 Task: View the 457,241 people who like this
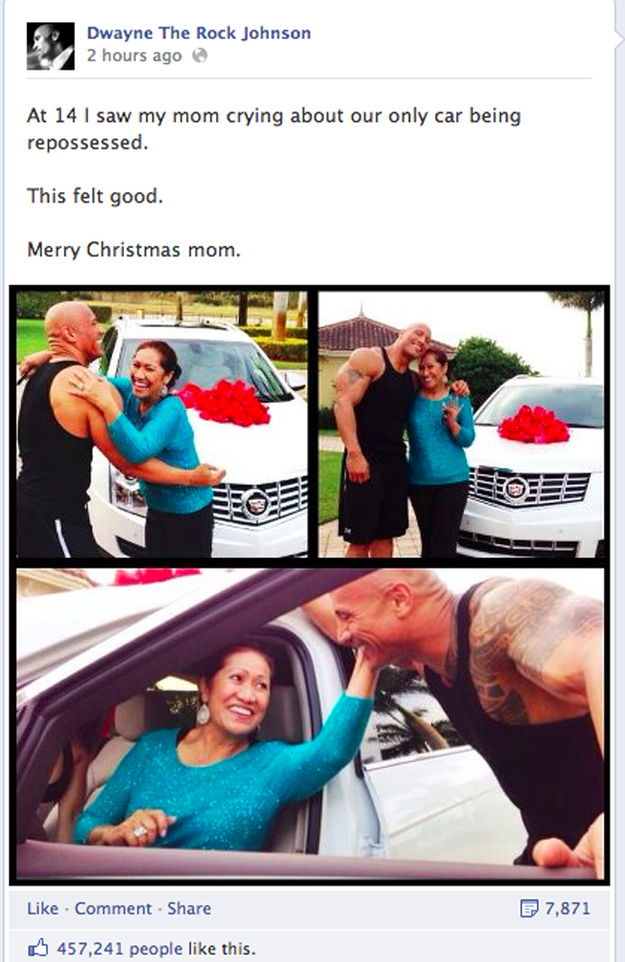coord(156,949)
